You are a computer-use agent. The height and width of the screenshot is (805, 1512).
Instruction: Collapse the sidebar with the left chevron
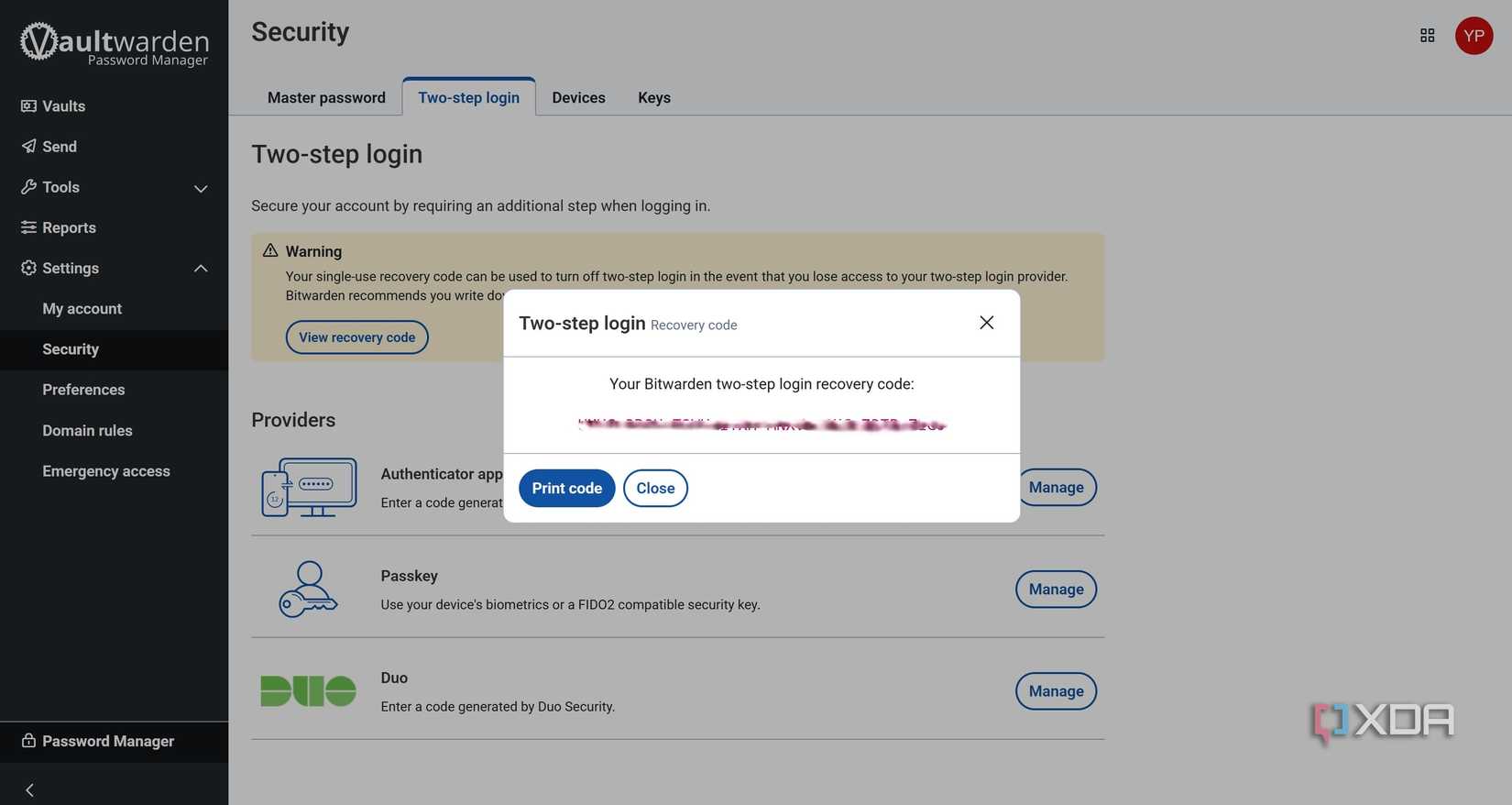click(29, 789)
